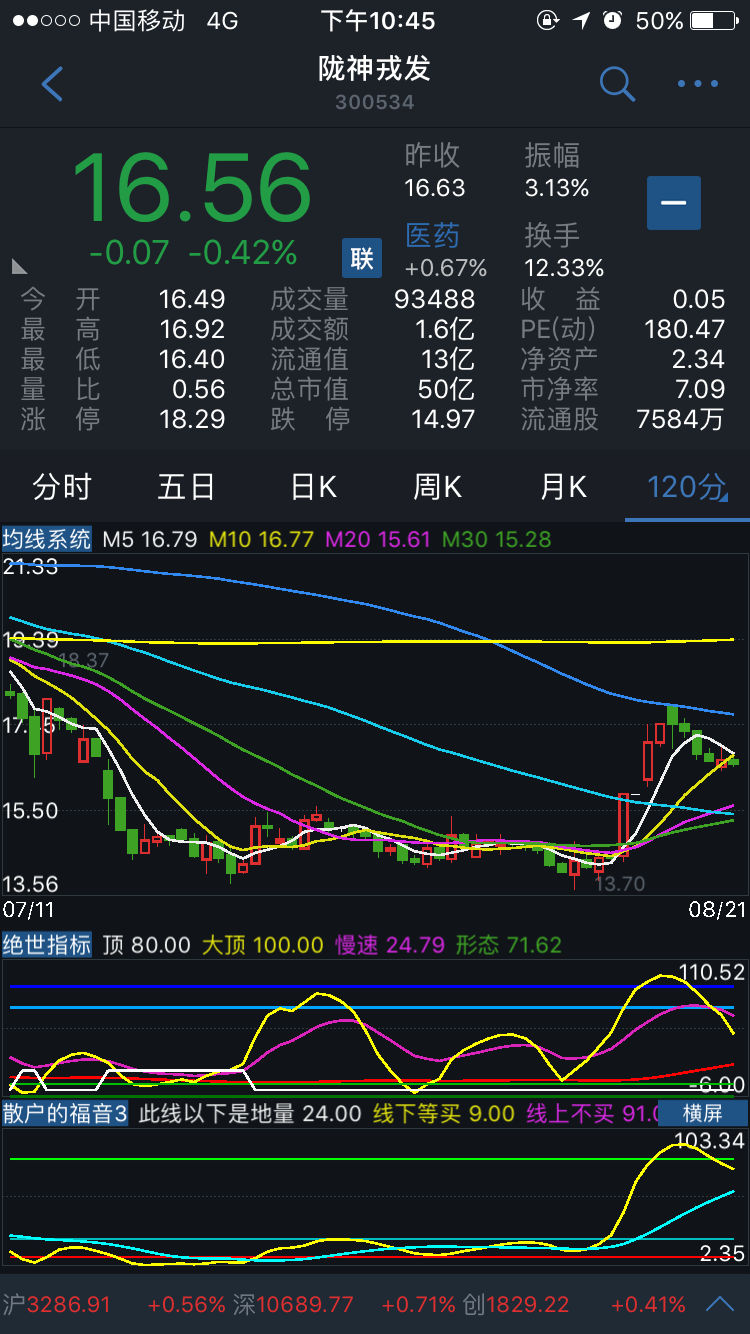Tap the battery indicator in status bar
Screen dimensions: 750x1334
click(x=716, y=20)
